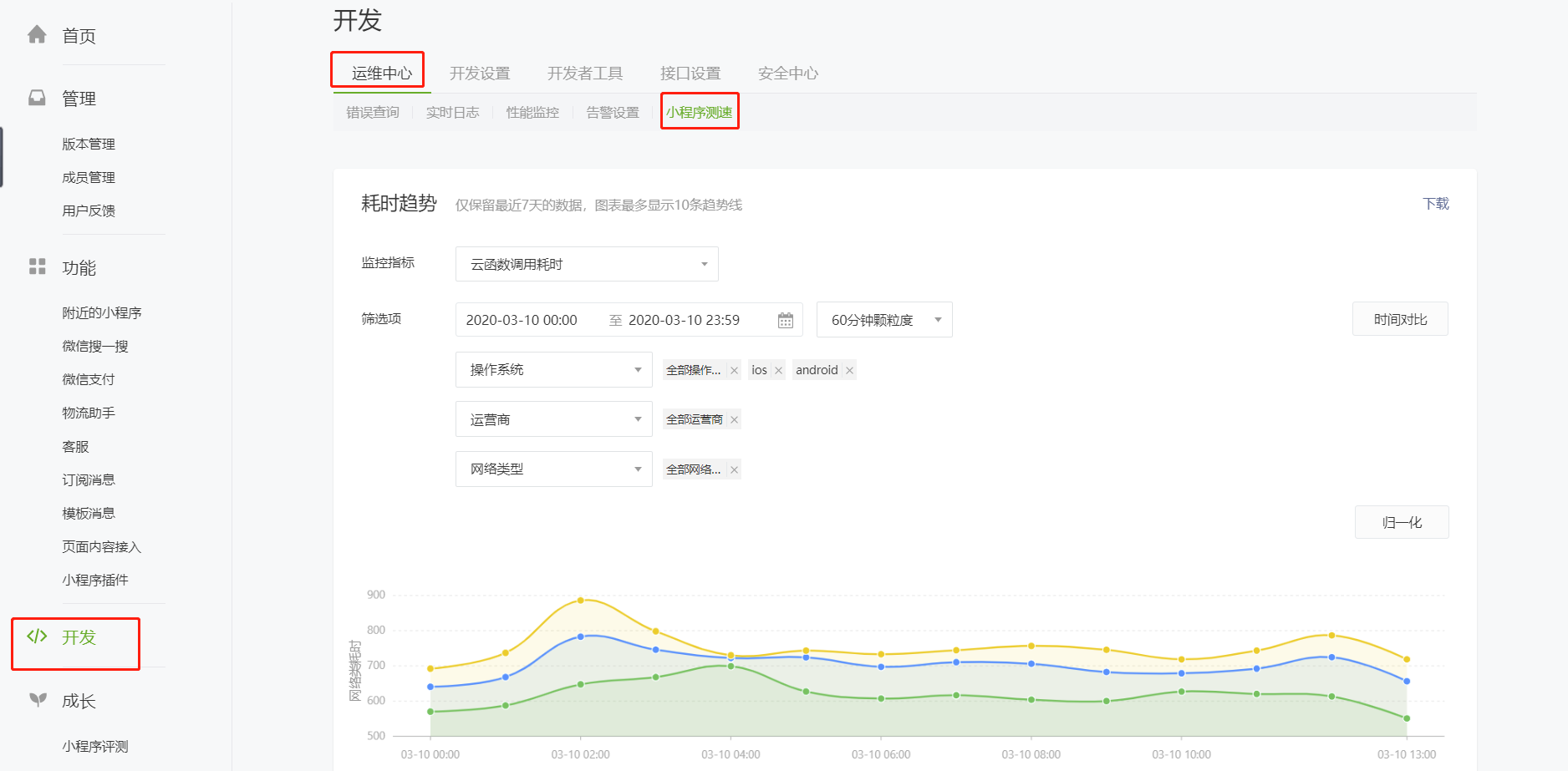Switch to the 接口设置 tab

(690, 74)
